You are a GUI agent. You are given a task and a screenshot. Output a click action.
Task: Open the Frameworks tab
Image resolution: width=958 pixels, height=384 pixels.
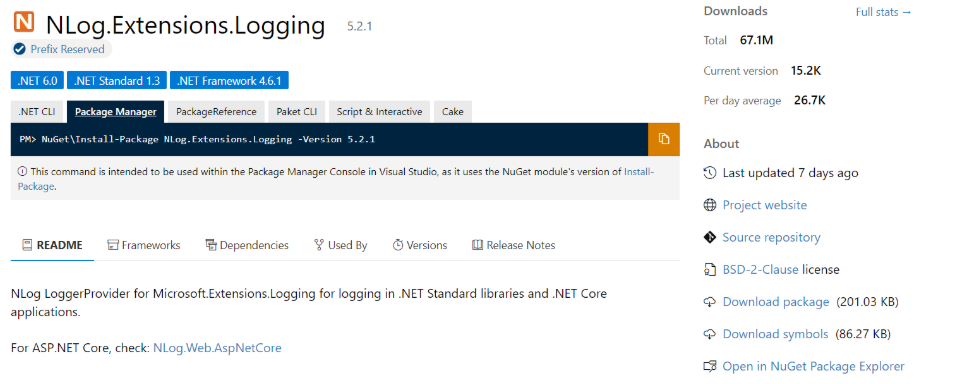point(144,245)
